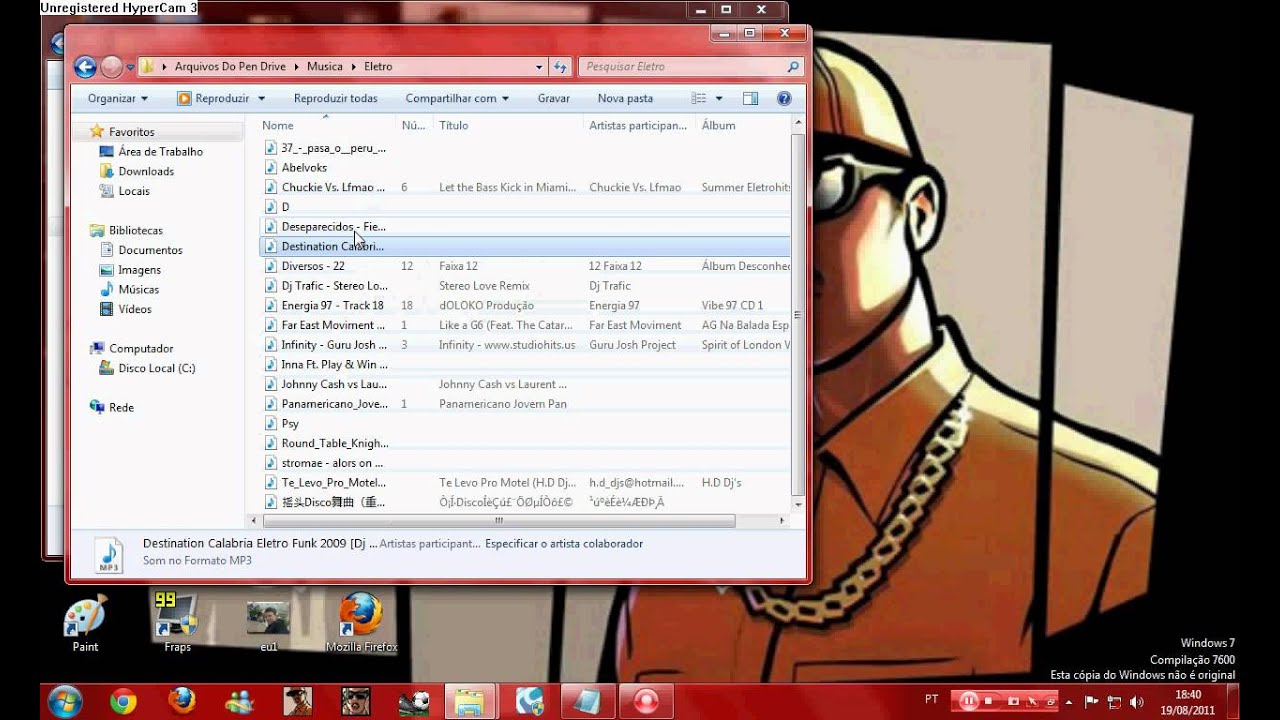Sort by the Álbum column header
The width and height of the screenshot is (1280, 720).
(x=719, y=125)
